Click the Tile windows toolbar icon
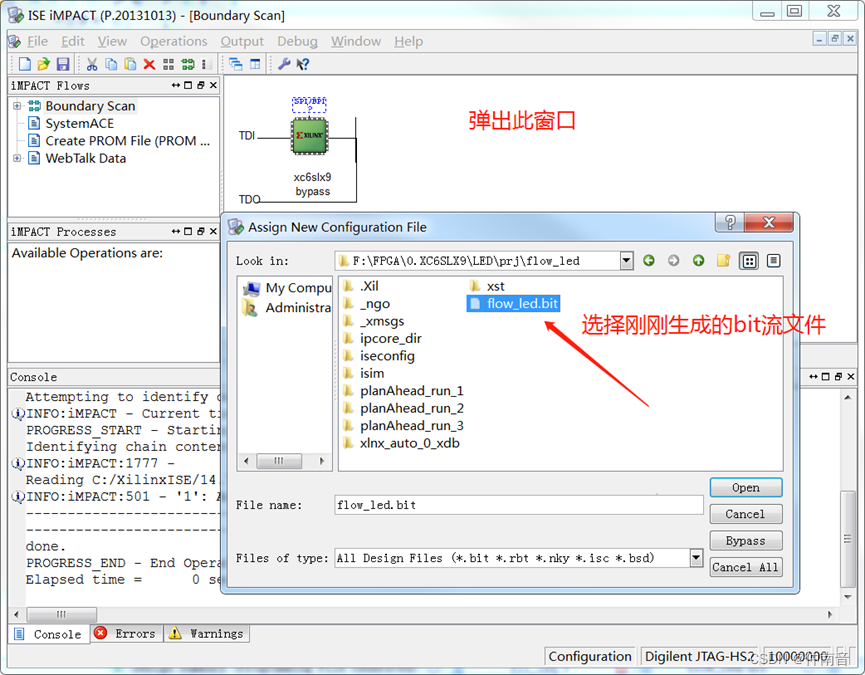The width and height of the screenshot is (865, 675). [255, 64]
